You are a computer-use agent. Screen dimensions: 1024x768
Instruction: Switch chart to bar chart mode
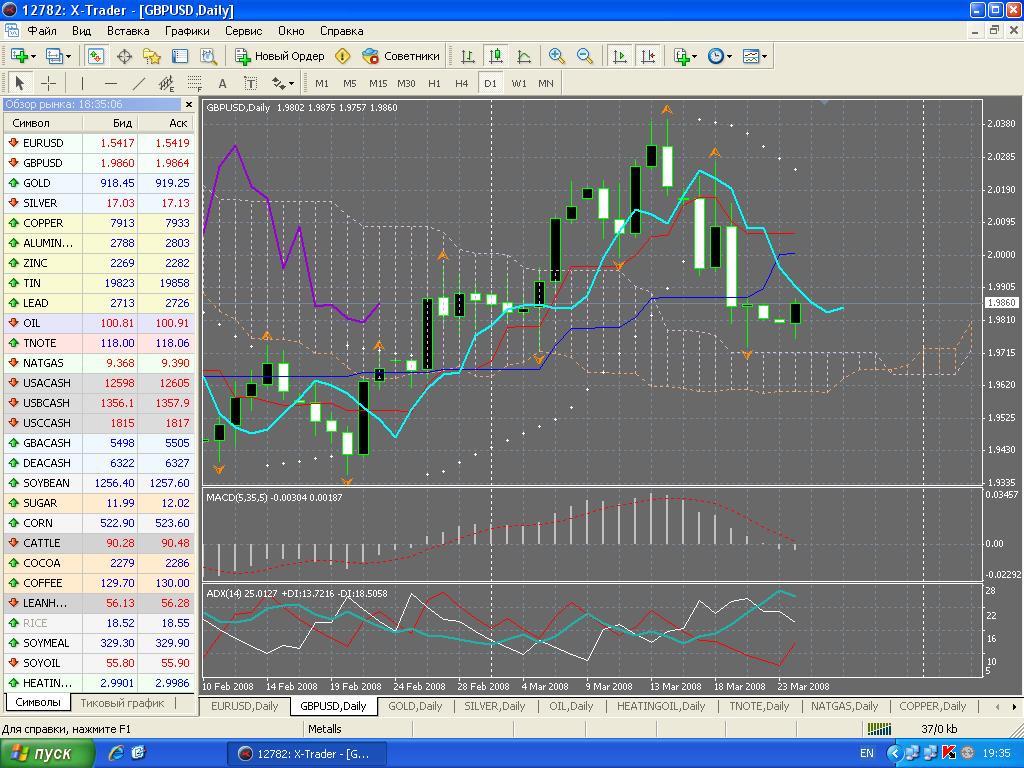click(467, 56)
